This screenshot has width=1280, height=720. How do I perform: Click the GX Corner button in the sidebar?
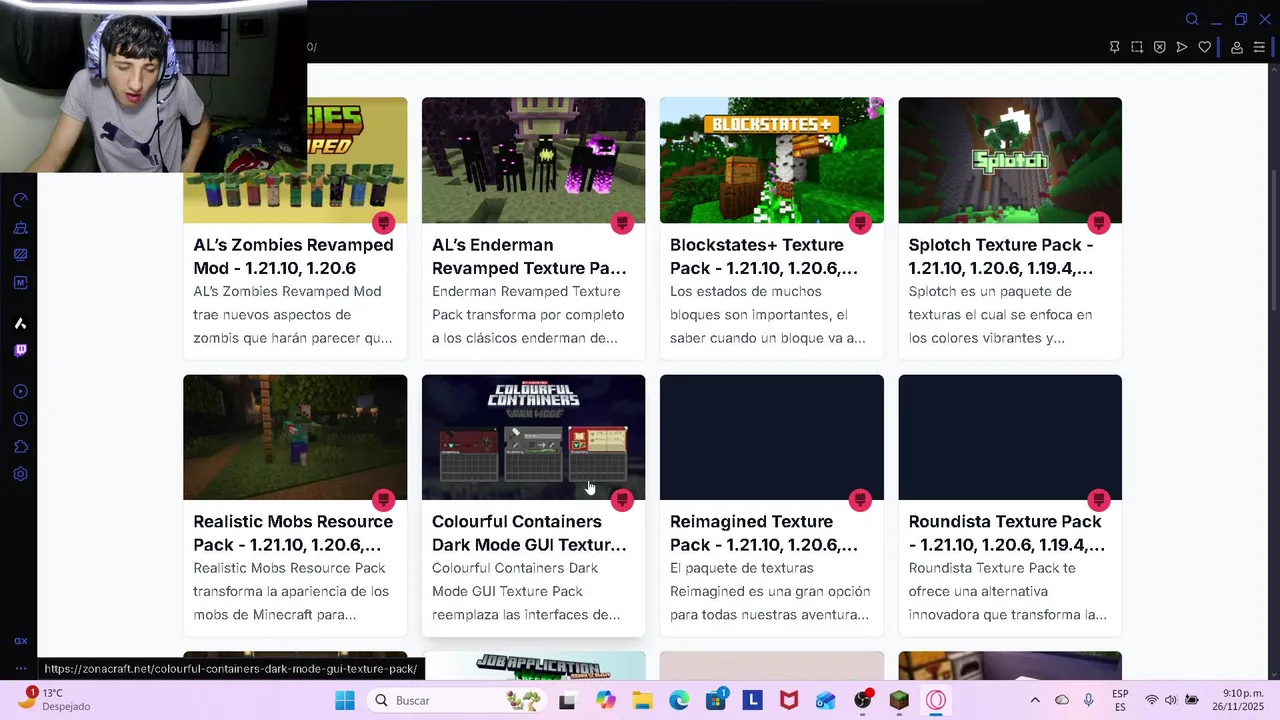[x=20, y=641]
